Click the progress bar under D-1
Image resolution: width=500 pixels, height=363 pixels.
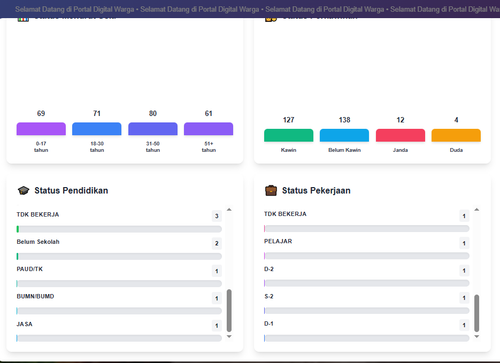click(367, 338)
